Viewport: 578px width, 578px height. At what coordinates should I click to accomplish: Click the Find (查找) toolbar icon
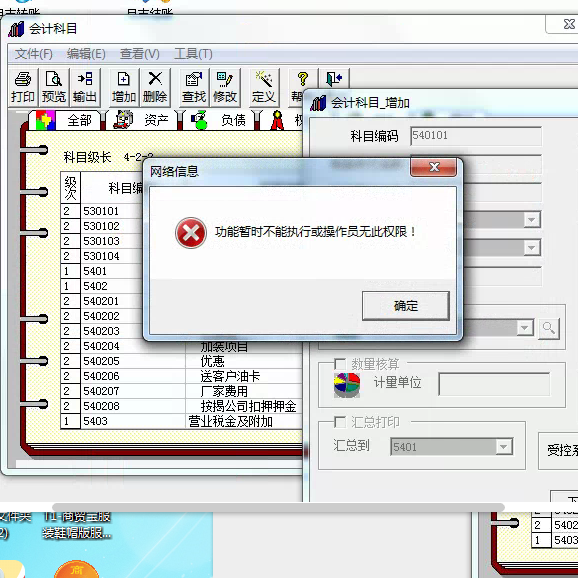(x=194, y=87)
